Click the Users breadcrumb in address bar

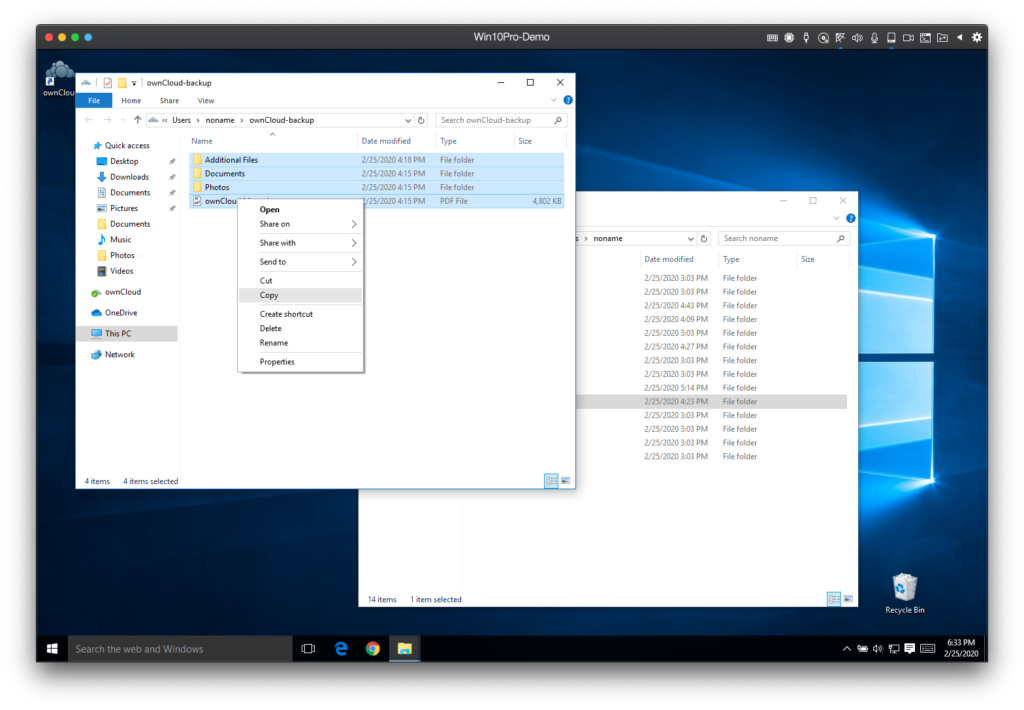click(x=182, y=120)
